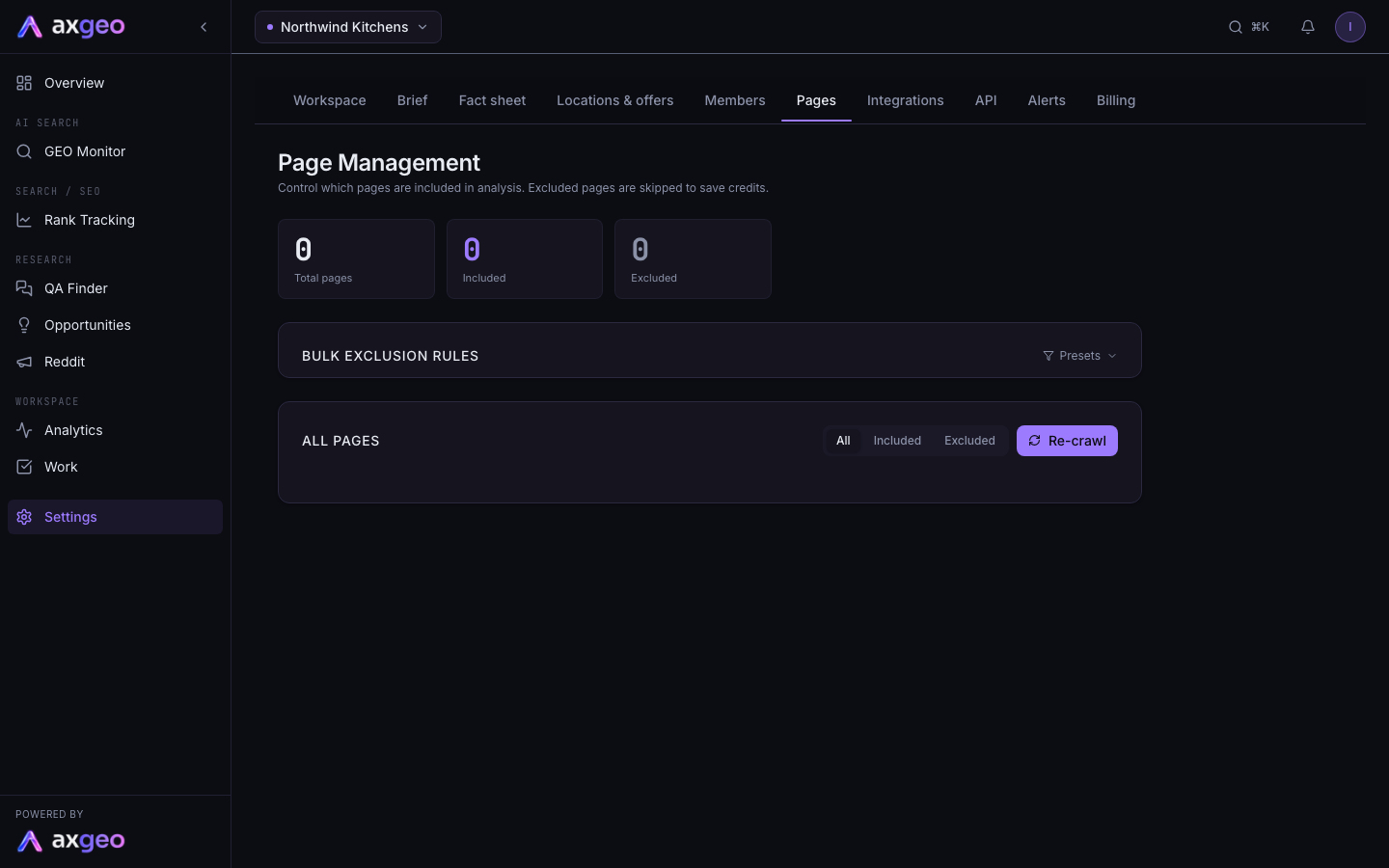Click the Total pages stat card
Image resolution: width=1389 pixels, height=868 pixels.
[x=356, y=258]
